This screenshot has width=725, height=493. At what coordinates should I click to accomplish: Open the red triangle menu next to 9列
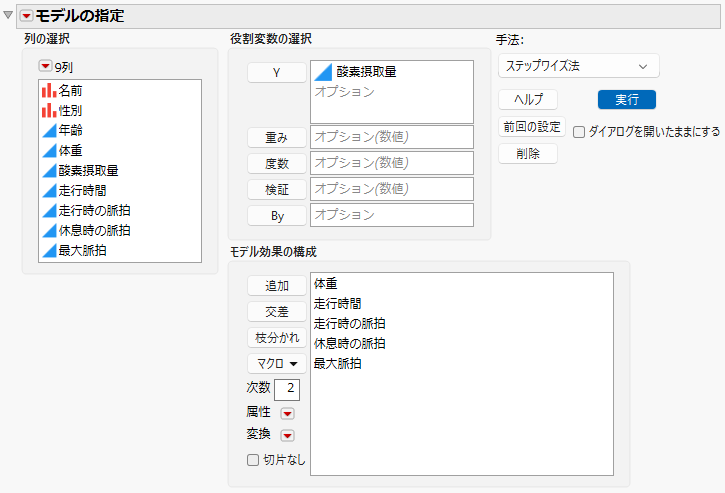point(45,66)
